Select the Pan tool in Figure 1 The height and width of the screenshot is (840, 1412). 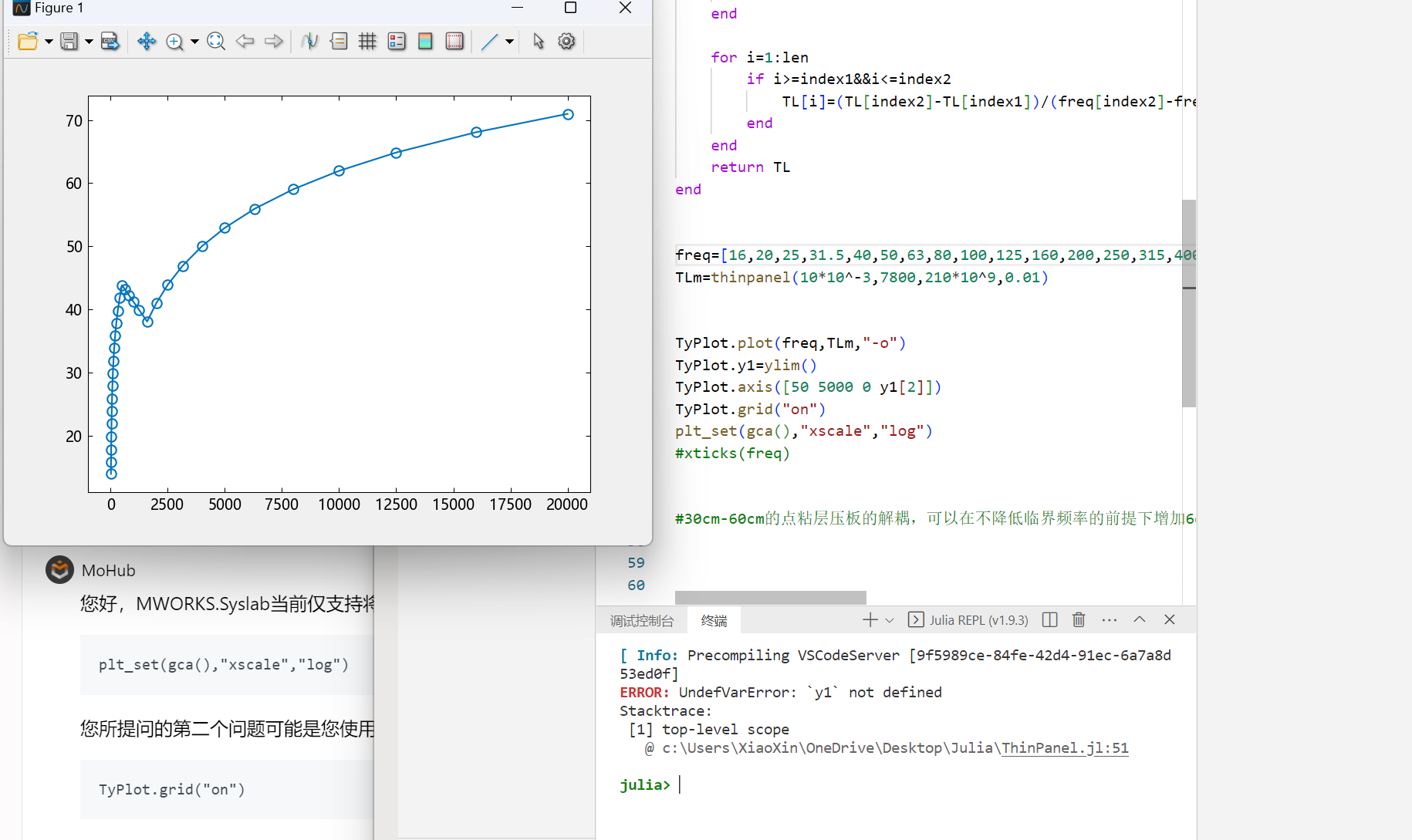[147, 42]
